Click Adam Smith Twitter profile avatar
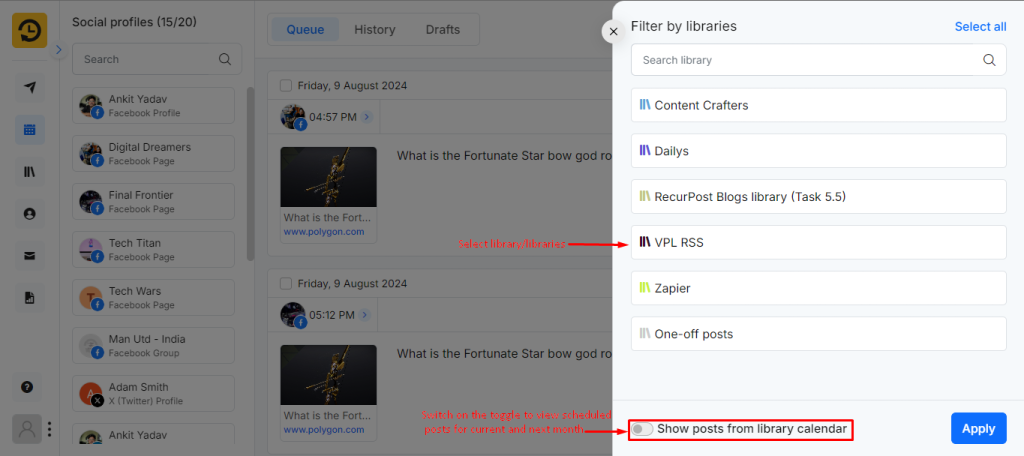This screenshot has height=456, width=1024. (91, 393)
